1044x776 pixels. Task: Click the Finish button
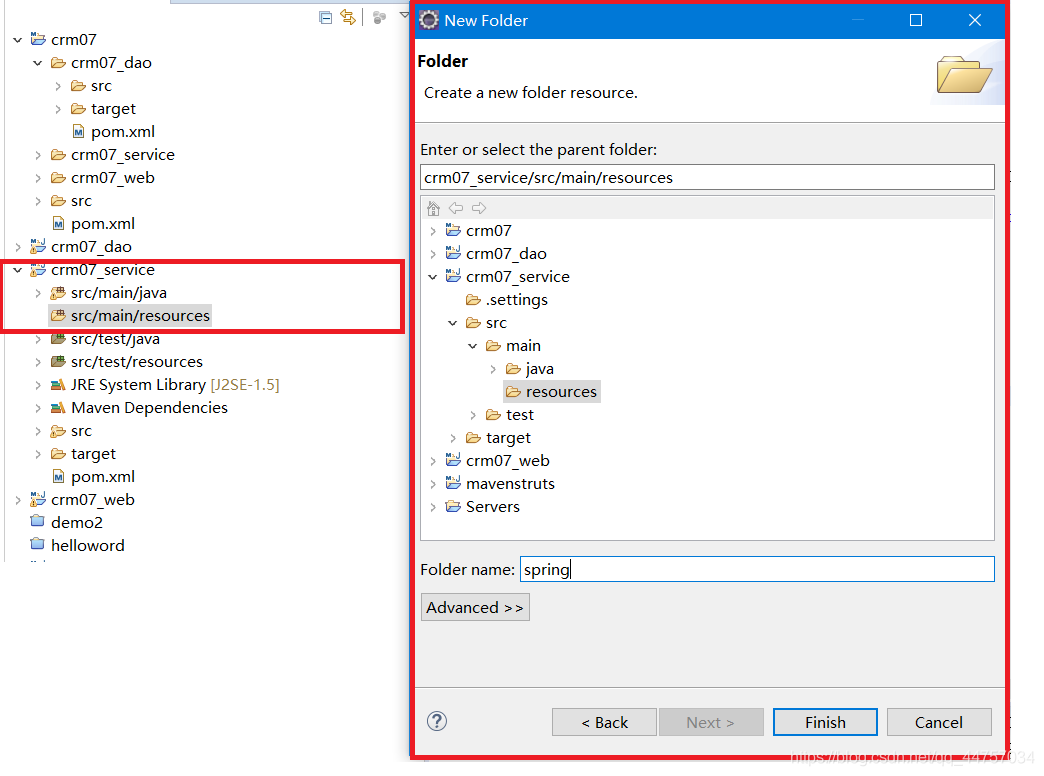[x=825, y=722]
